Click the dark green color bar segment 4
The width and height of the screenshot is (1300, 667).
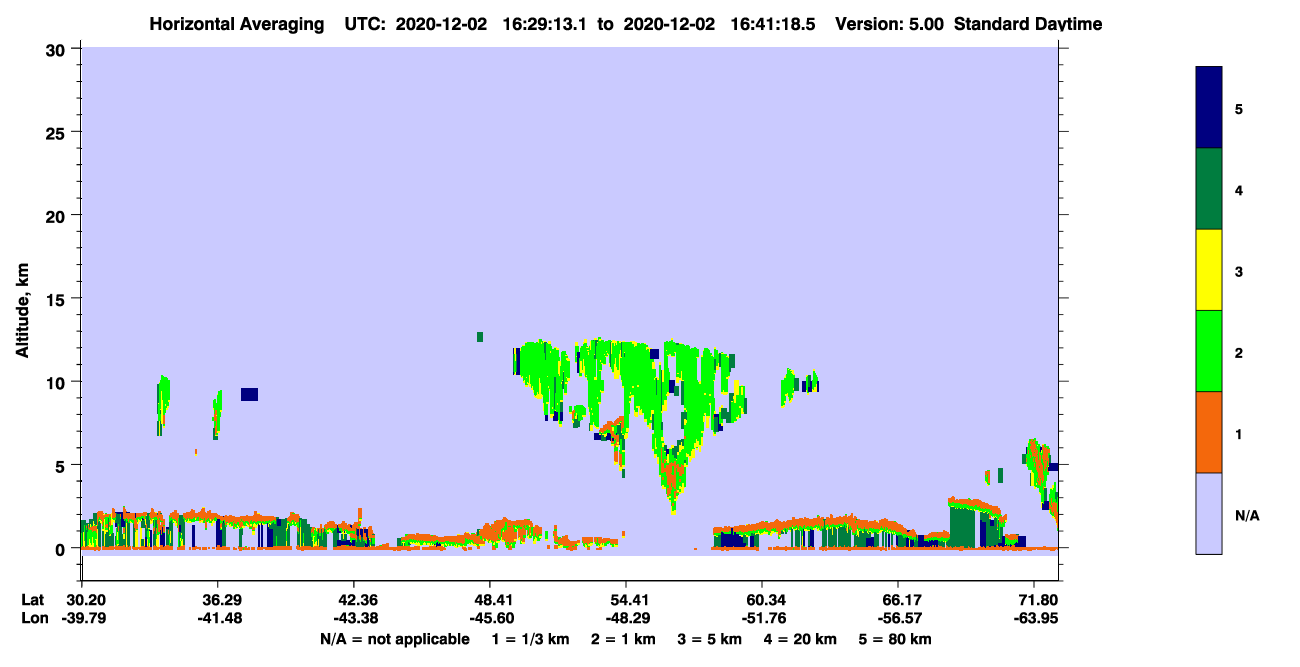coord(1208,189)
